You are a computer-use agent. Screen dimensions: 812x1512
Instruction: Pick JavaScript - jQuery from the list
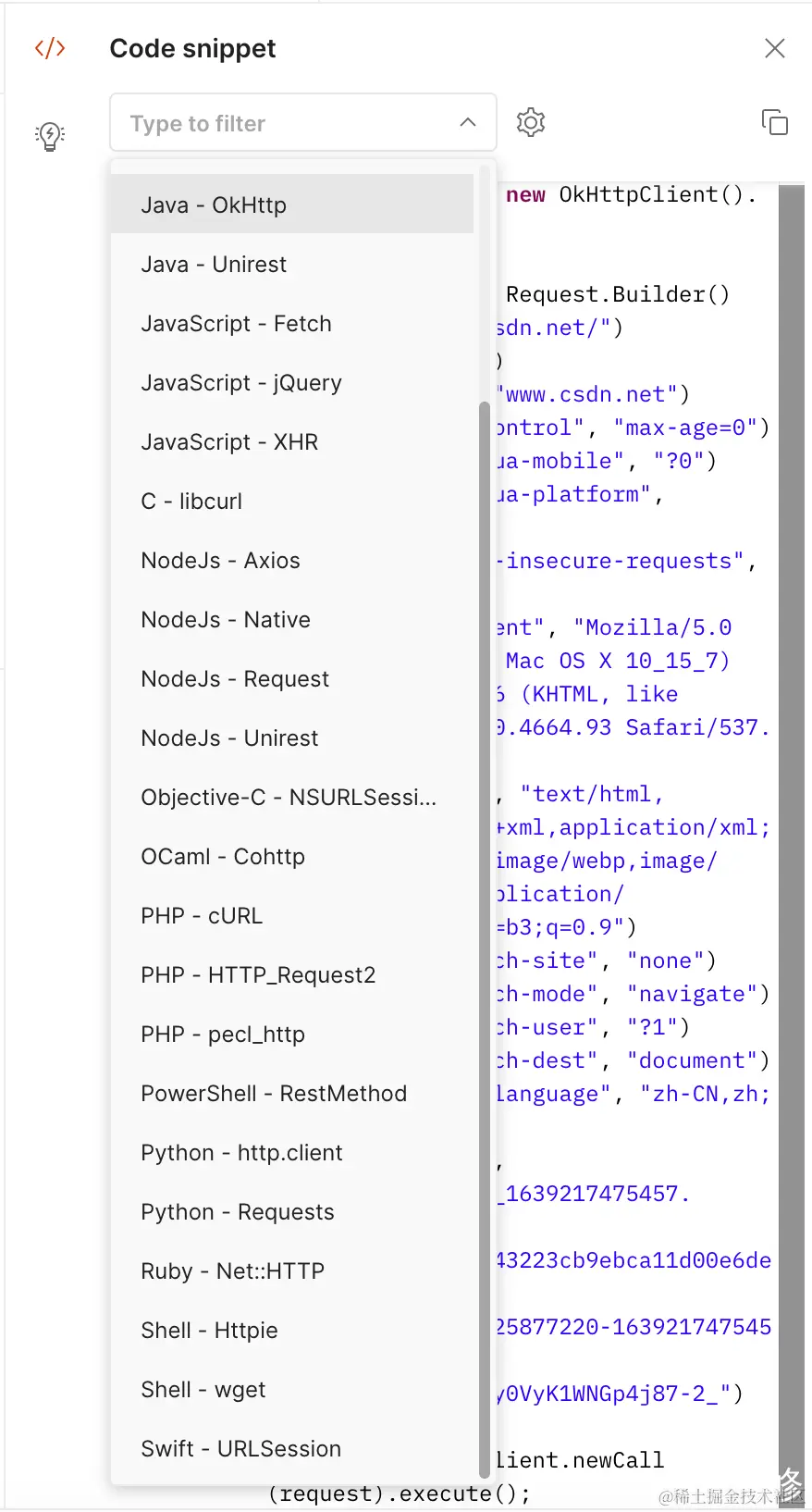pyautogui.click(x=292, y=382)
